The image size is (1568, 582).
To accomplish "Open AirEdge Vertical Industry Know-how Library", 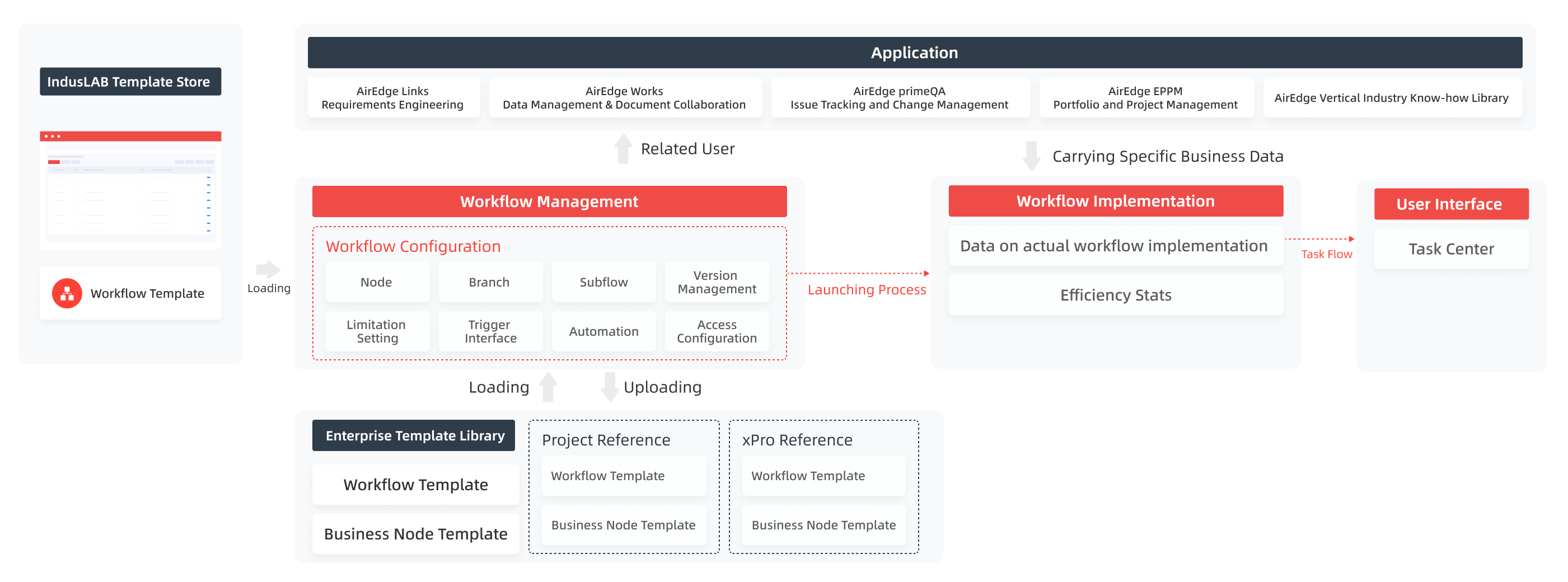I will 1392,97.
